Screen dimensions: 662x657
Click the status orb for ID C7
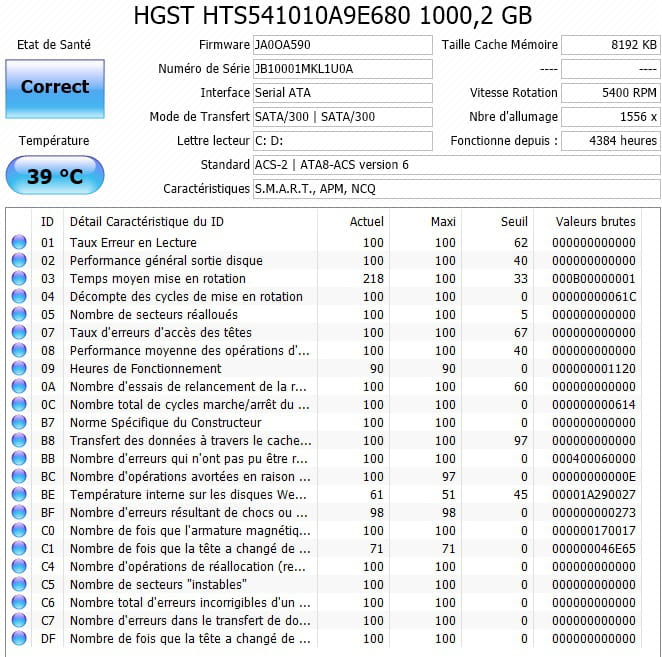pyautogui.click(x=19, y=620)
